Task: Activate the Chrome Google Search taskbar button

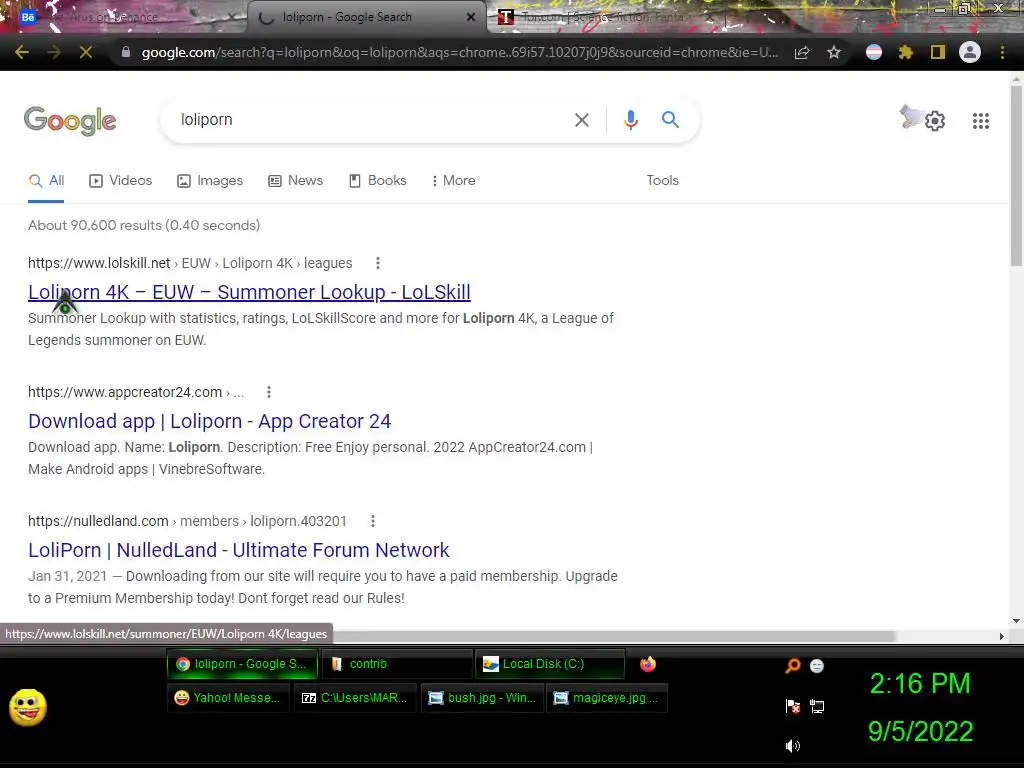Action: 242,664
